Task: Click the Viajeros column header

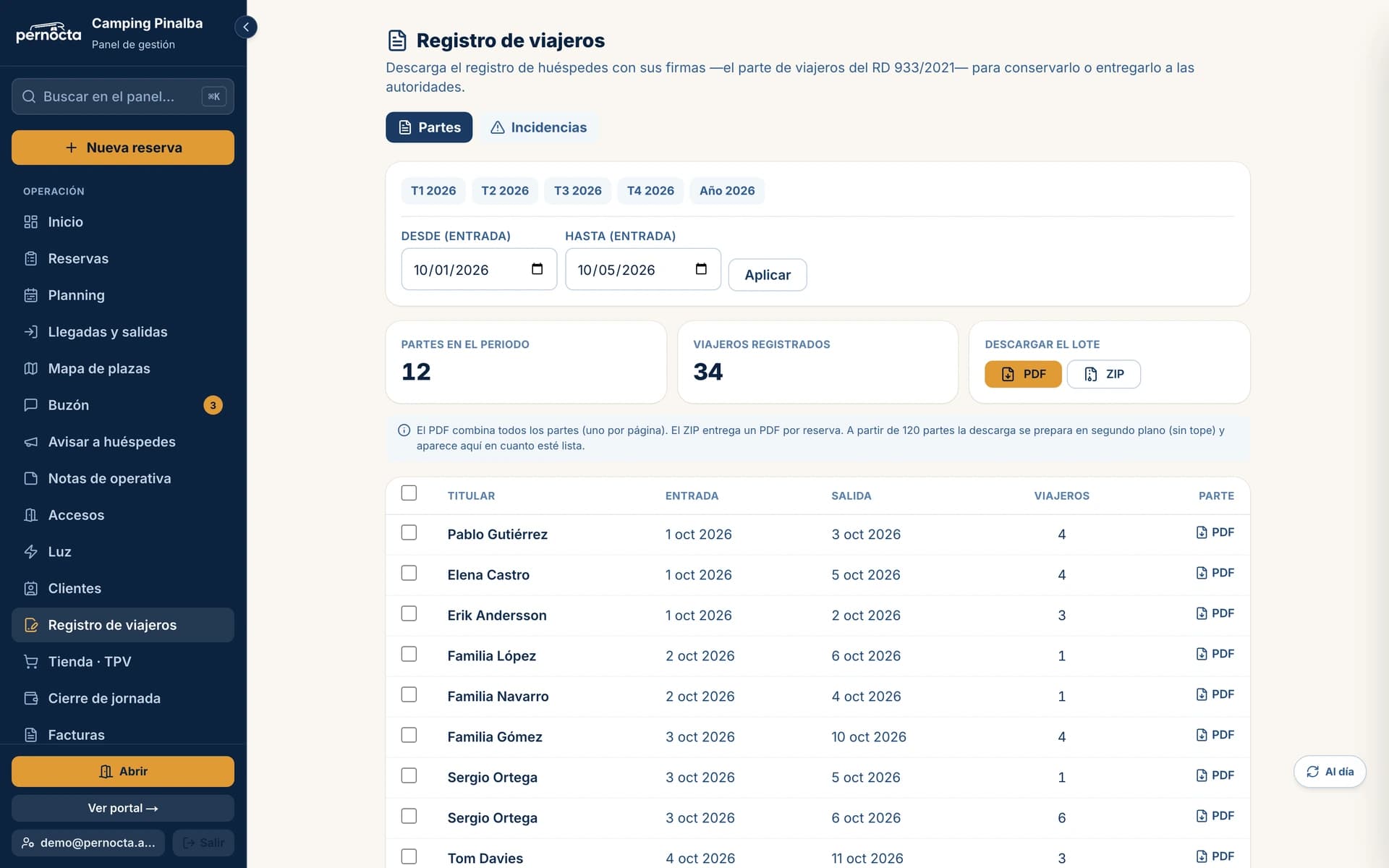Action: [x=1061, y=495]
